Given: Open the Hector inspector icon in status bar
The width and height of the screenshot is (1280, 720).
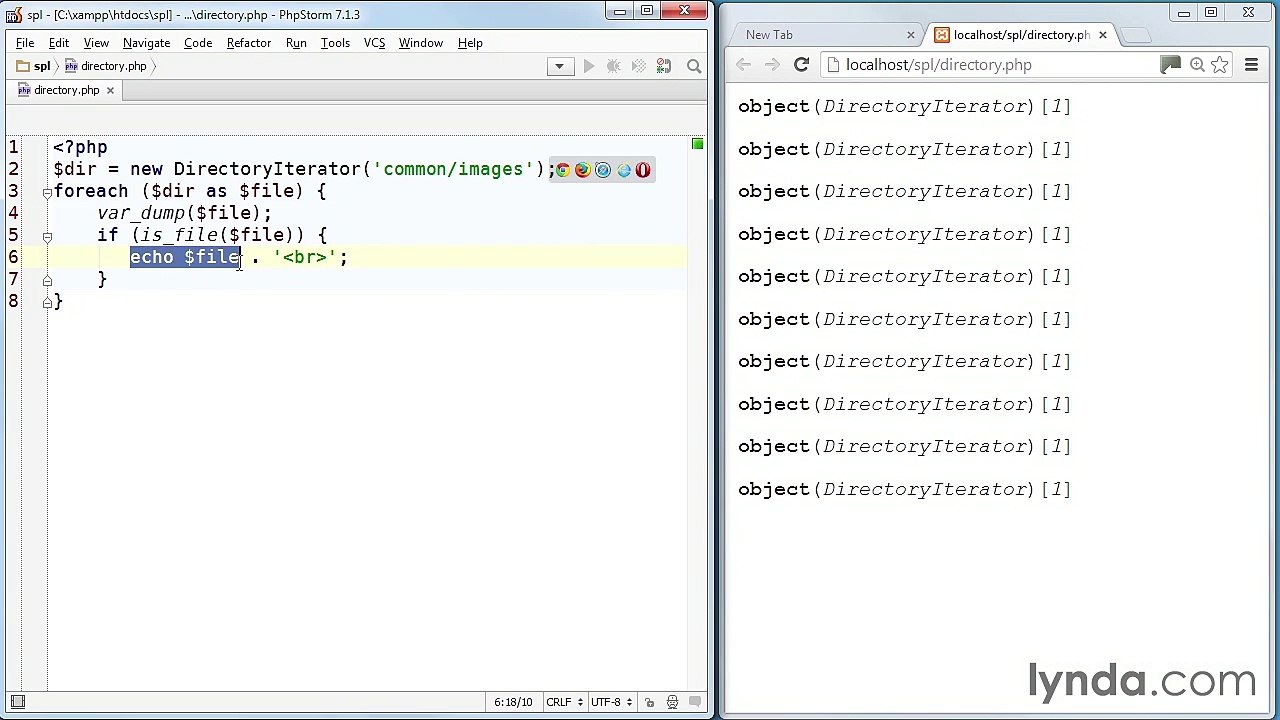Looking at the screenshot, I should click(x=672, y=702).
